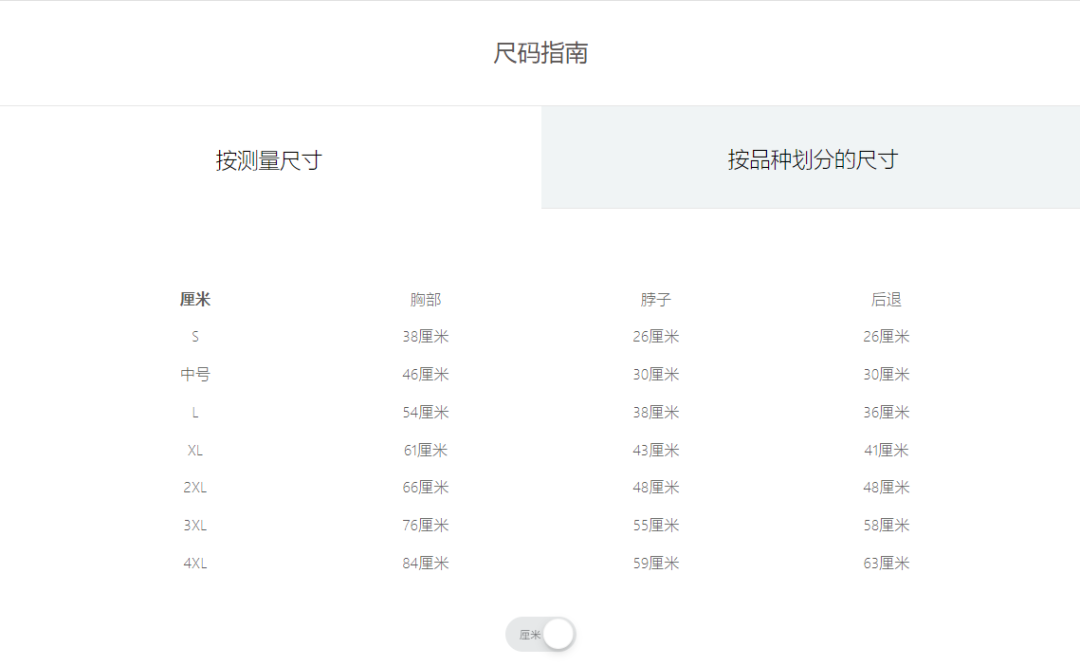Switch to the 按品种划分的尺寸 tab
Image resolution: width=1080 pixels, height=666 pixels.
810,158
